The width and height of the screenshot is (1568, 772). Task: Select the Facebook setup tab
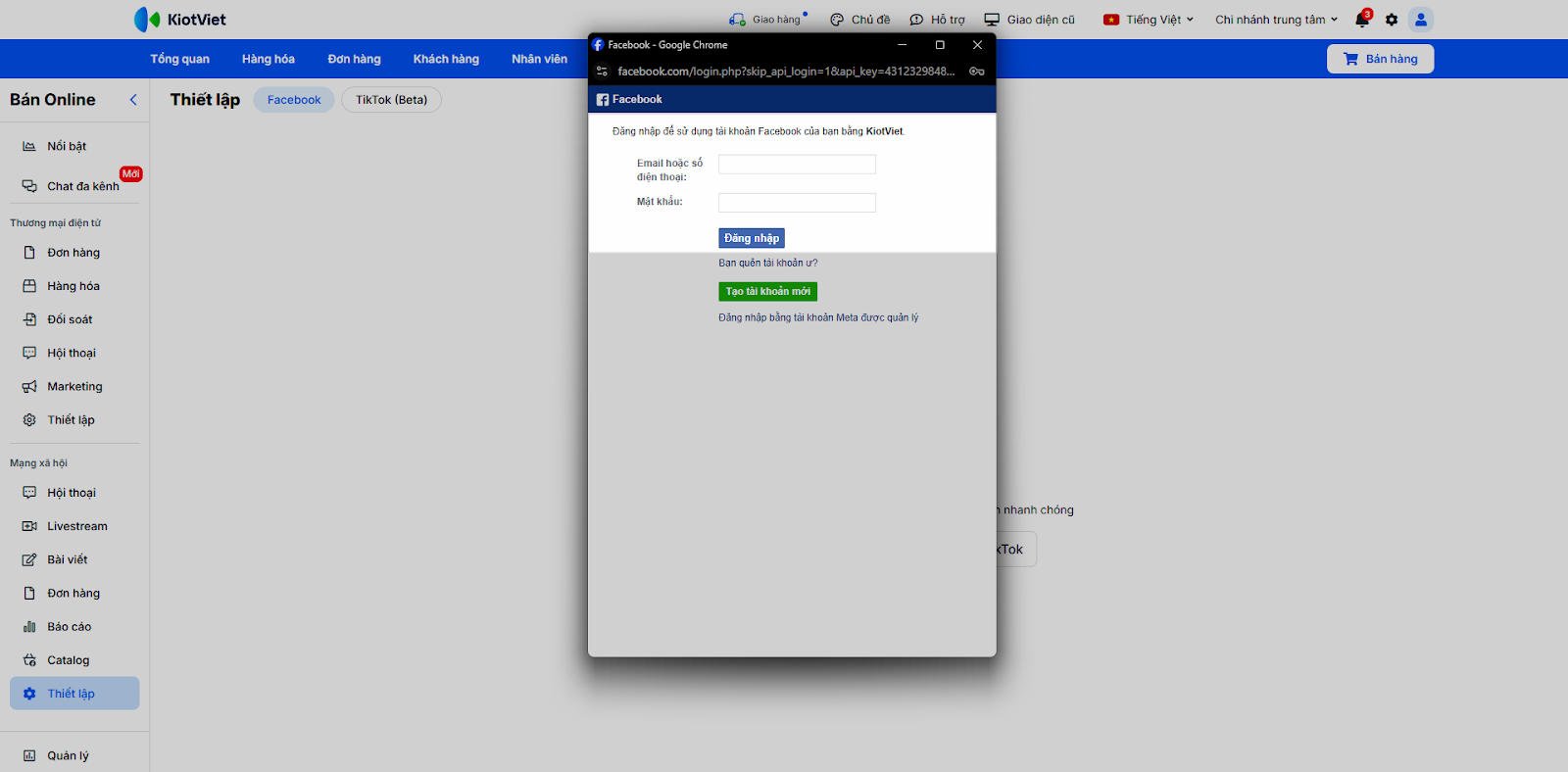(x=294, y=100)
